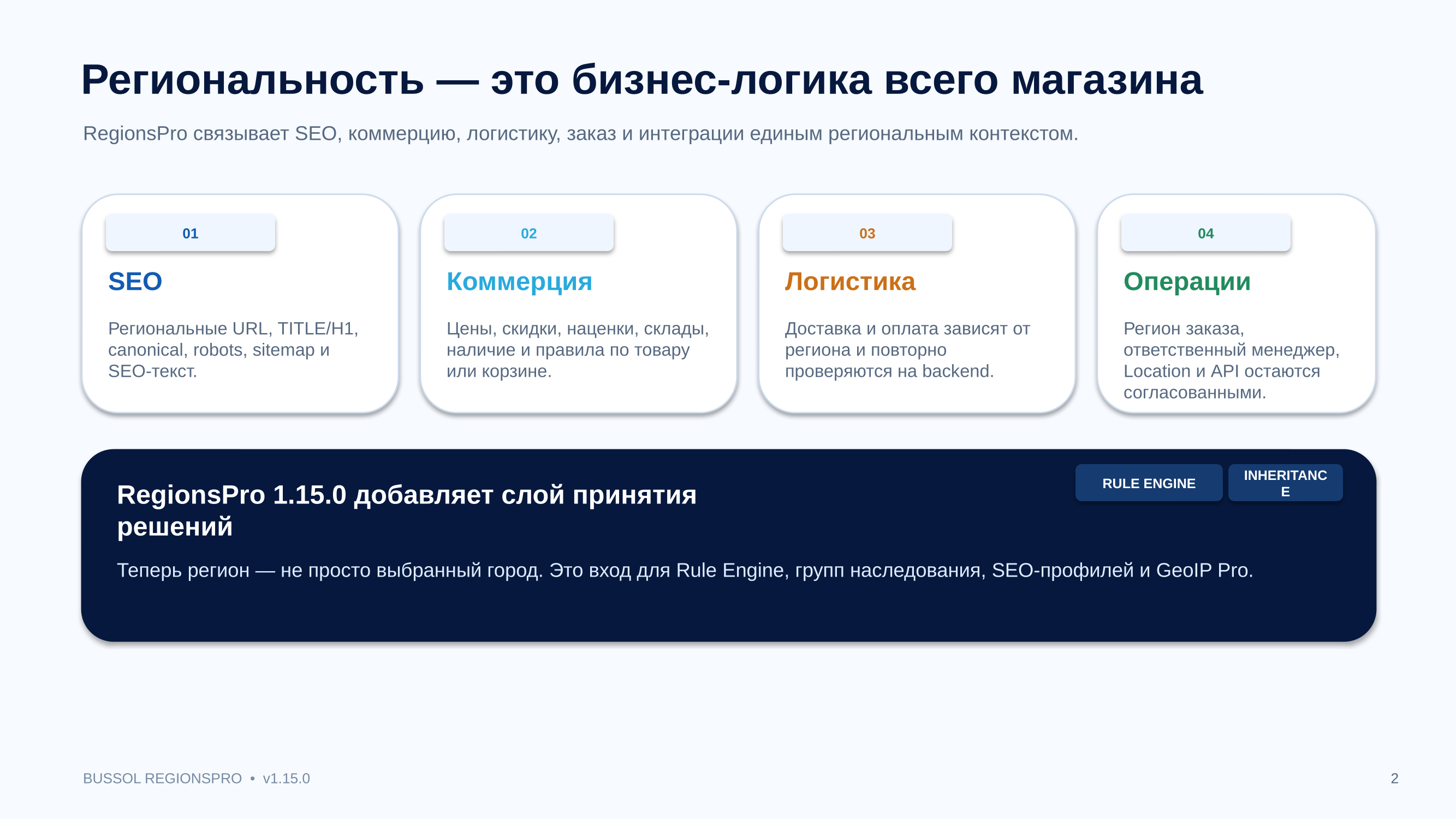Click the 04 number badge
Image resolution: width=1456 pixels, height=819 pixels.
[1205, 233]
